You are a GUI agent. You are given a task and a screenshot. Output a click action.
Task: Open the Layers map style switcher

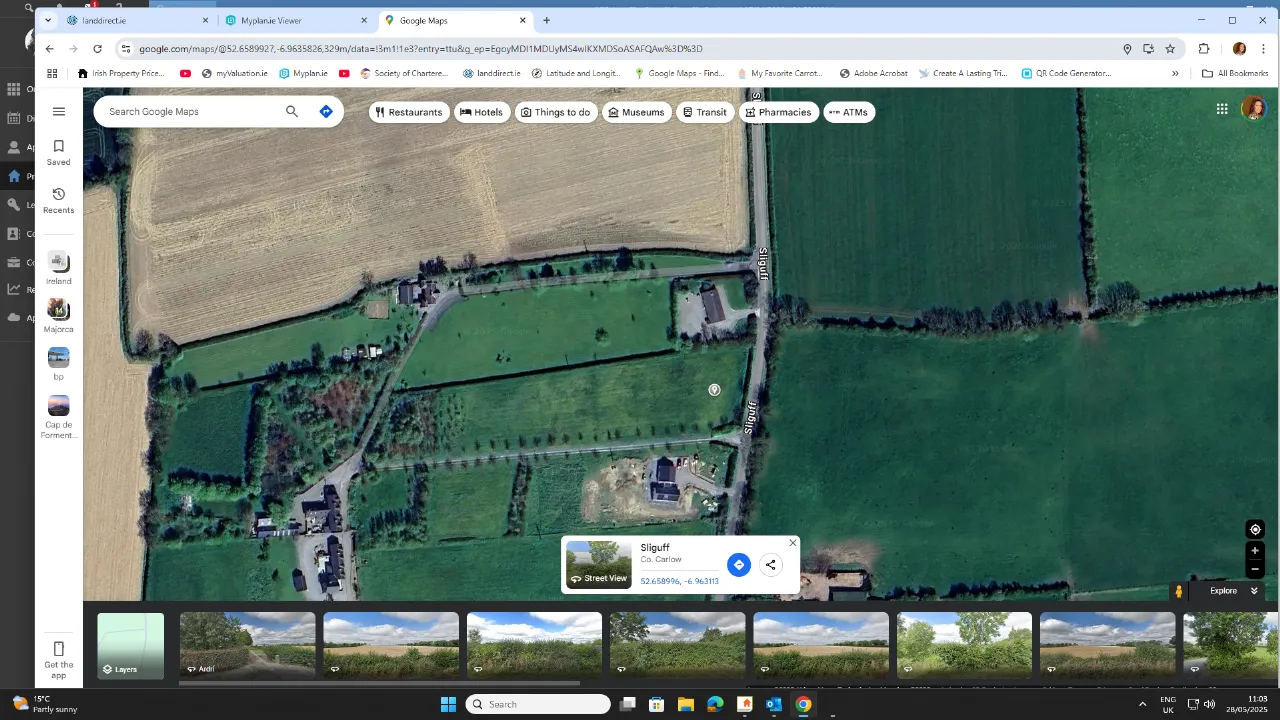point(130,645)
